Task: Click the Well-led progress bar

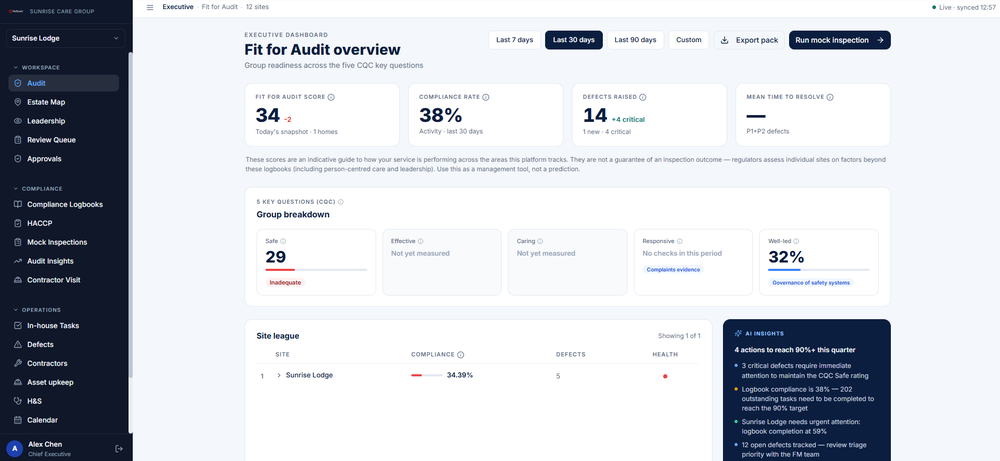Action: (x=819, y=270)
